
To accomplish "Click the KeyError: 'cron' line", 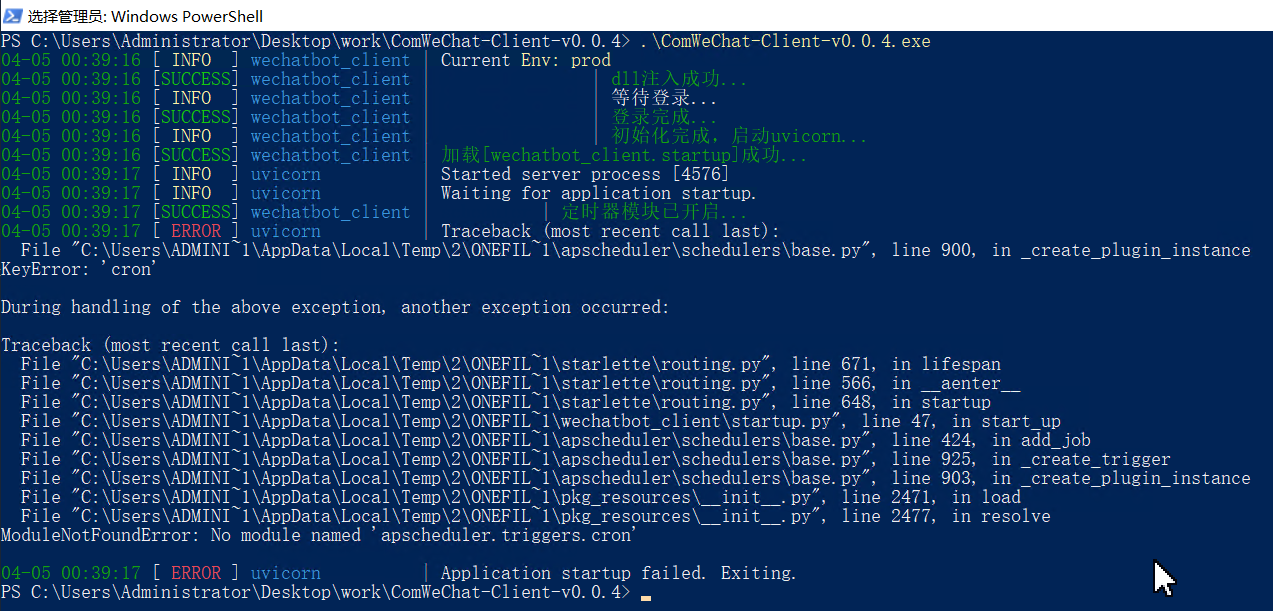I will click(x=77, y=268).
